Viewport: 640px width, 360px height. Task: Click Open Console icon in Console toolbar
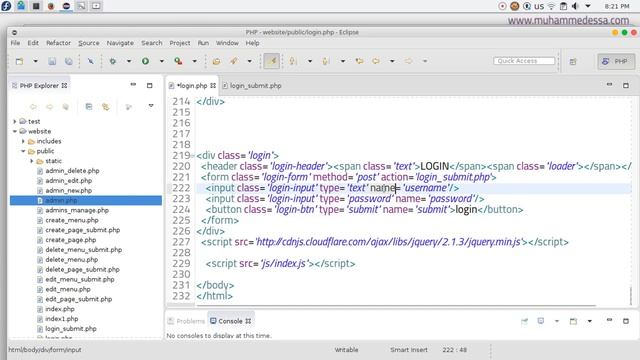point(573,321)
